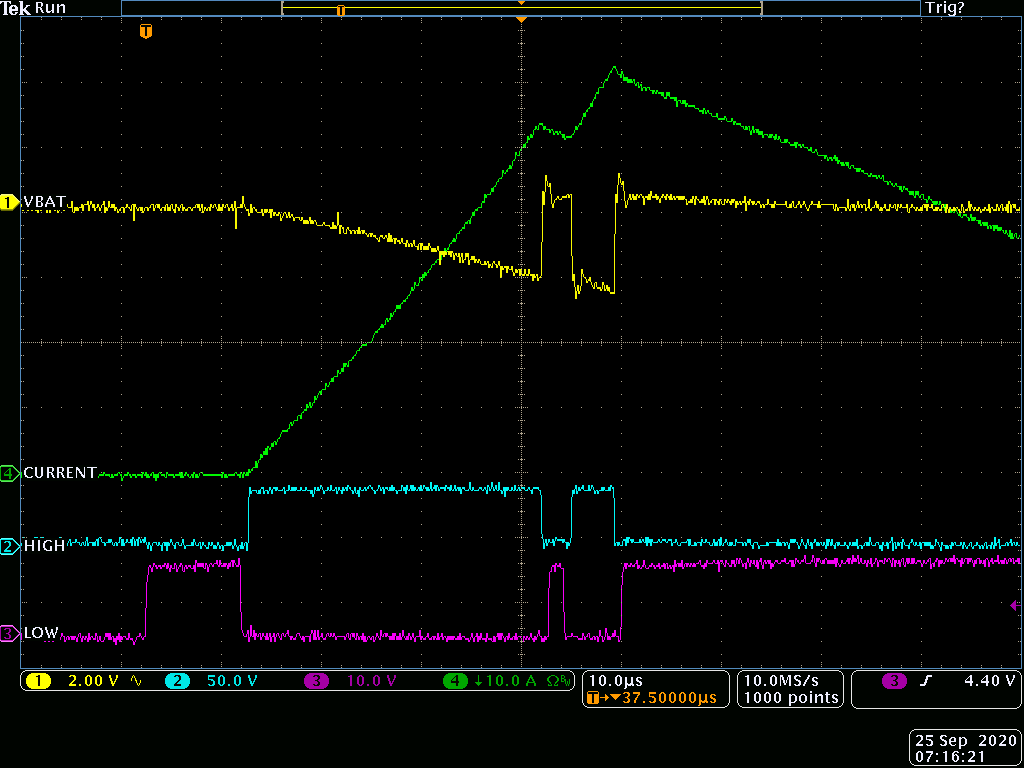
Task: Click the Trig? status indicator
Action: pos(944,8)
